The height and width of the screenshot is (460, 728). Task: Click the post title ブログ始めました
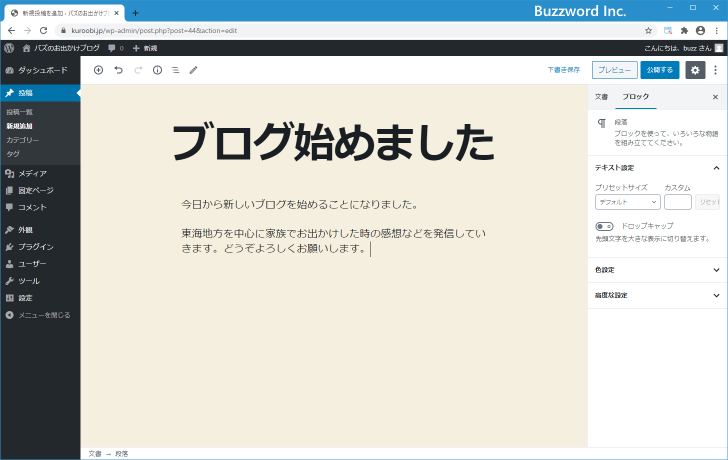point(333,142)
